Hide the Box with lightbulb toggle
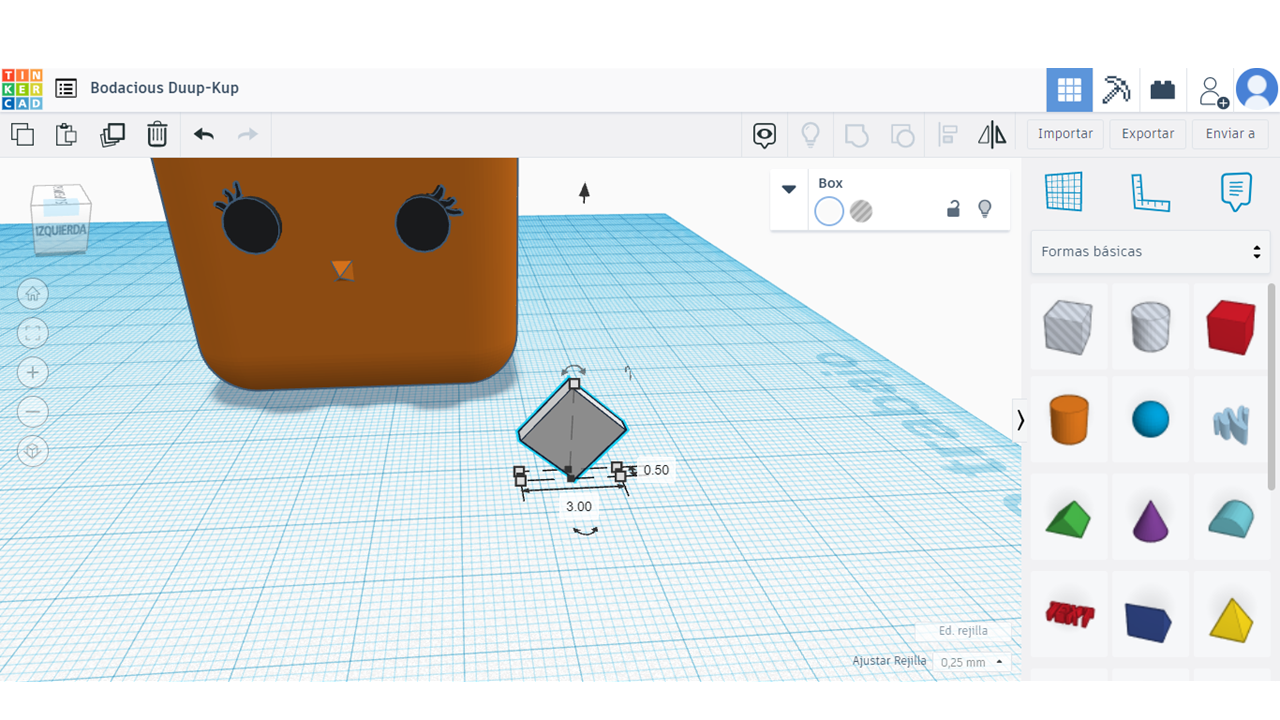Screen dimensions: 1280x720 pyautogui.click(x=985, y=209)
